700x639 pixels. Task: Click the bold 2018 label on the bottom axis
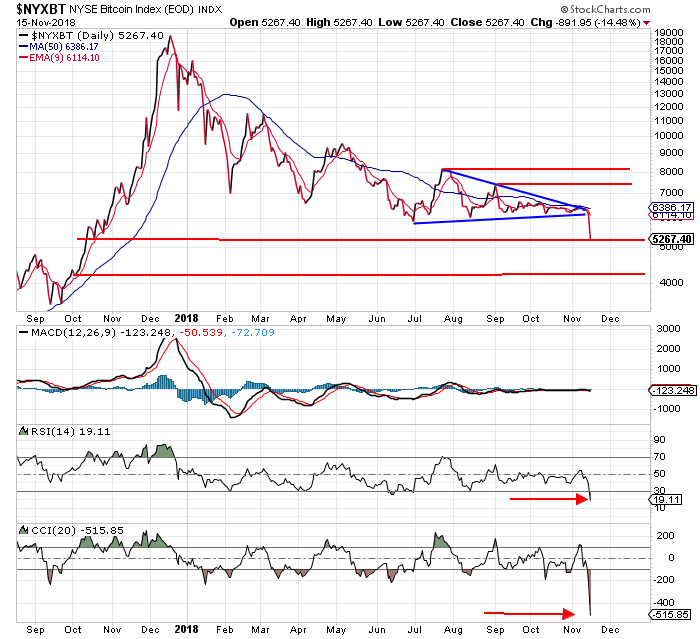tap(186, 629)
